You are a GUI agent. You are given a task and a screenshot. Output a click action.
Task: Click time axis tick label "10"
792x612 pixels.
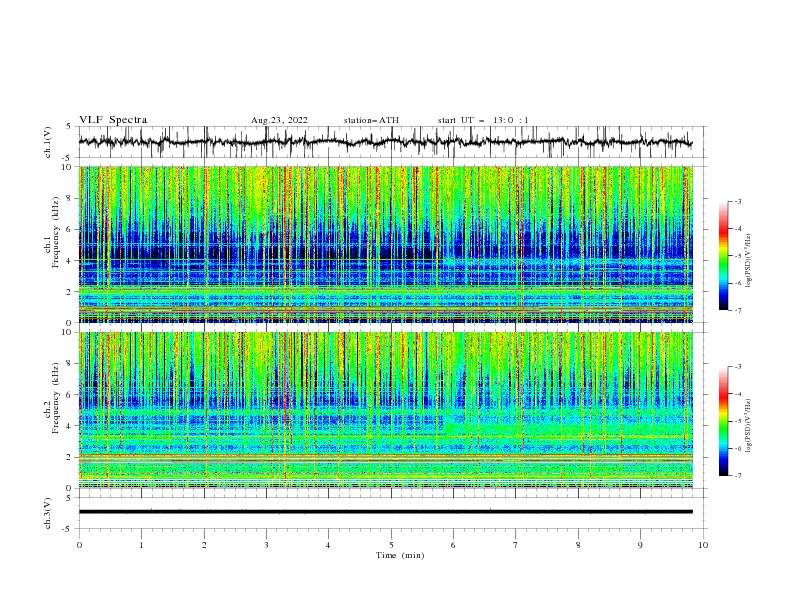tap(703, 545)
